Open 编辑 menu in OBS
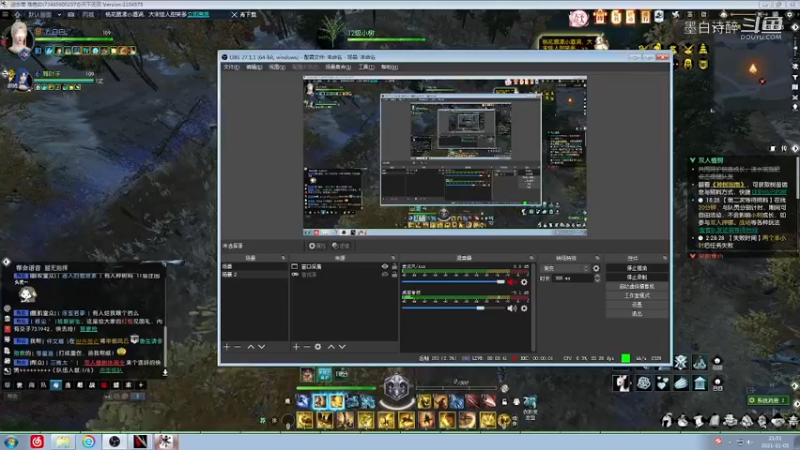The width and height of the screenshot is (800, 450). coord(254,67)
